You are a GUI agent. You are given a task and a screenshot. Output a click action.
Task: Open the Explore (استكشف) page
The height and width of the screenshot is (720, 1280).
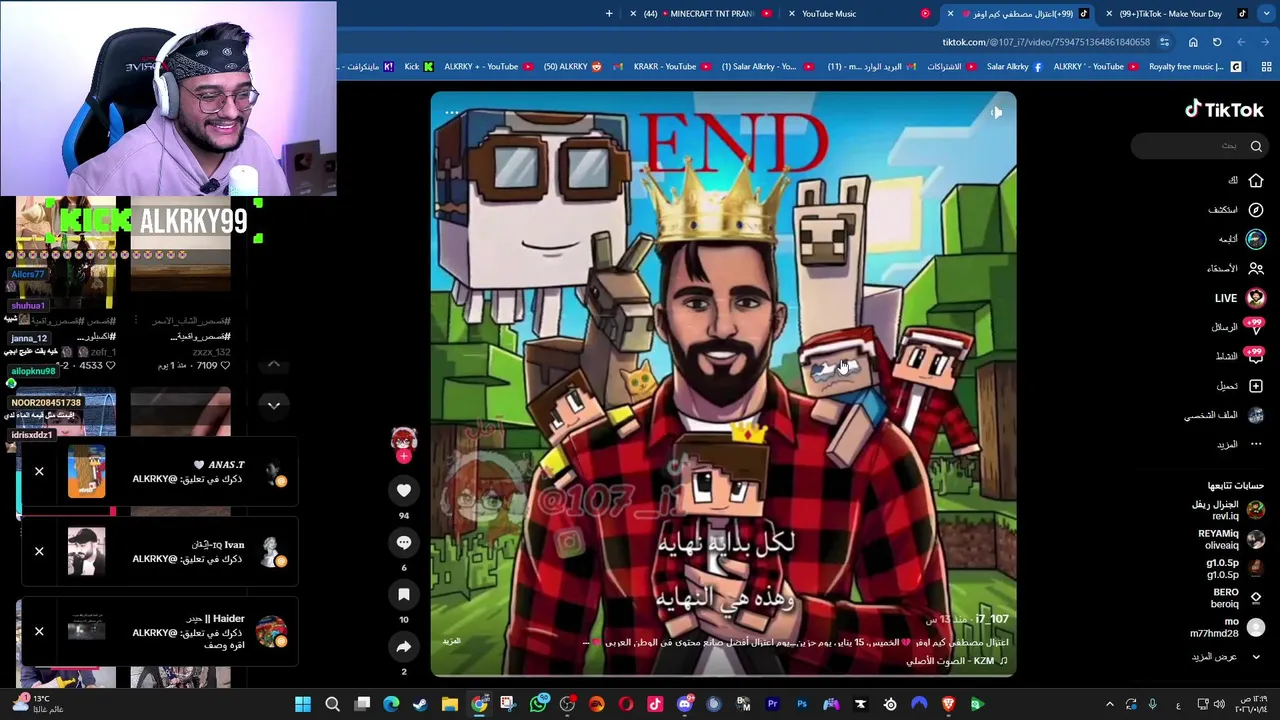[1236, 210]
